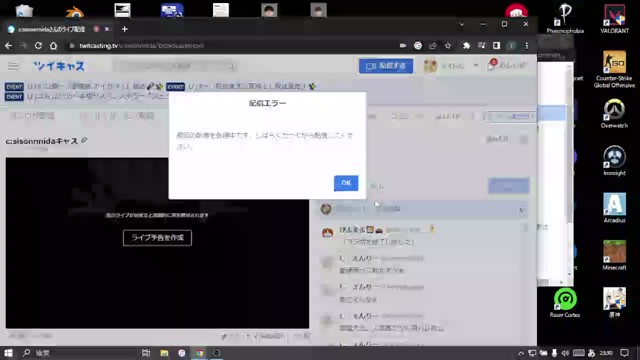Click the twitcasting.tv address bar
Viewport: 640px width, 360px height.
(x=229, y=46)
